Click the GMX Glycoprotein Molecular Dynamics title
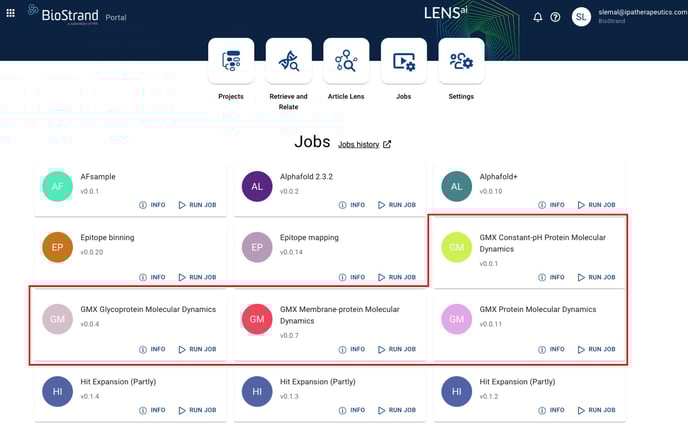 tap(148, 309)
